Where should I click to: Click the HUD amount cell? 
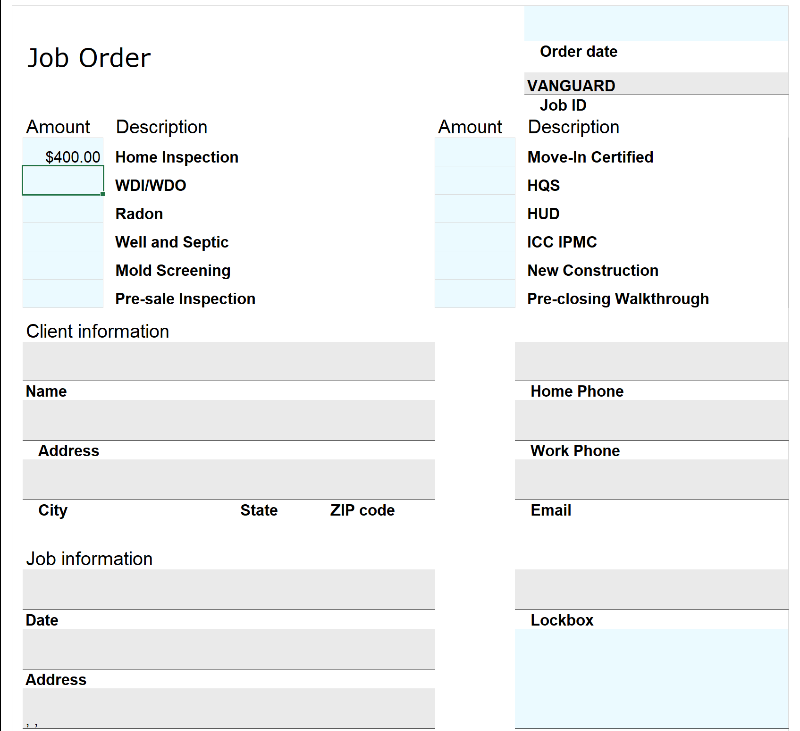pyautogui.click(x=475, y=209)
